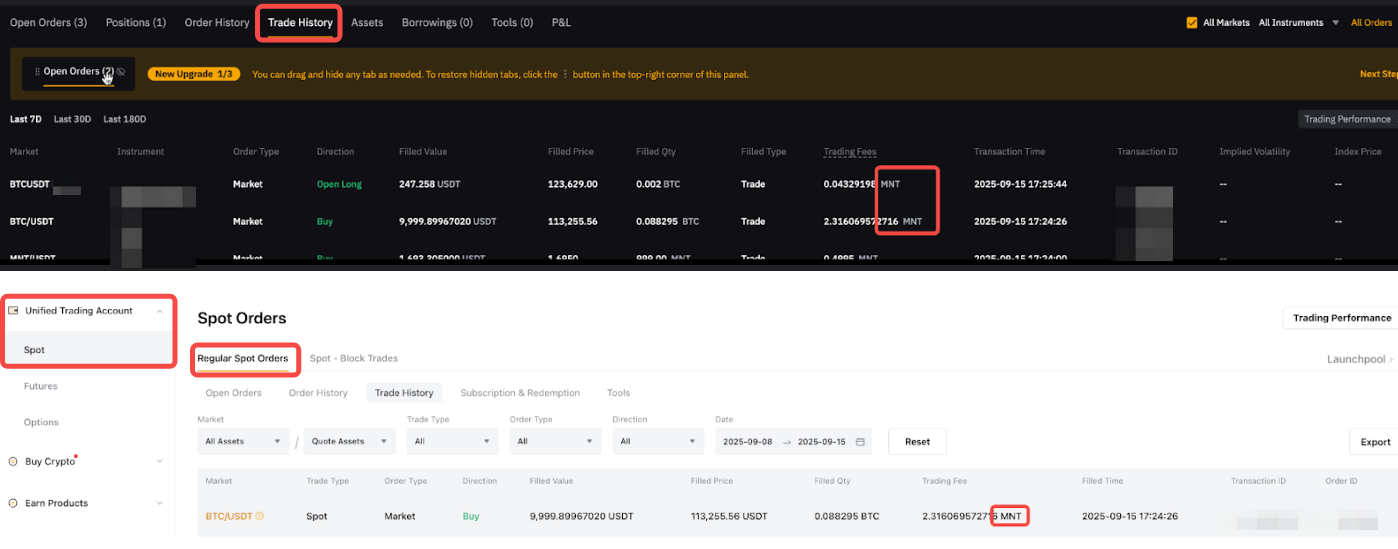Viewport: 1398px width, 549px height.
Task: Click the Buy Crypto coin icon in sidebar
Action: point(13,462)
